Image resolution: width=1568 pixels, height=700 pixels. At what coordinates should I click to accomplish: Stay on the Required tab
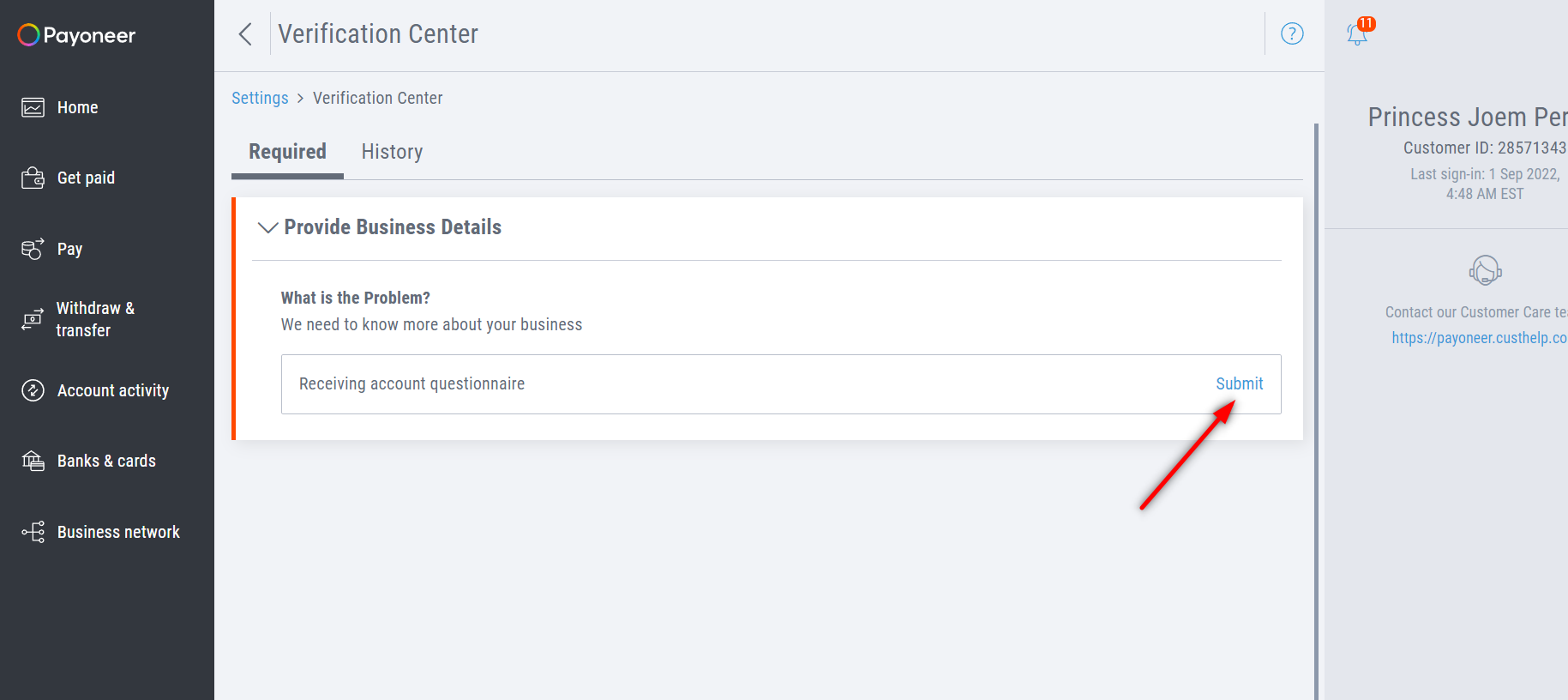(x=287, y=151)
